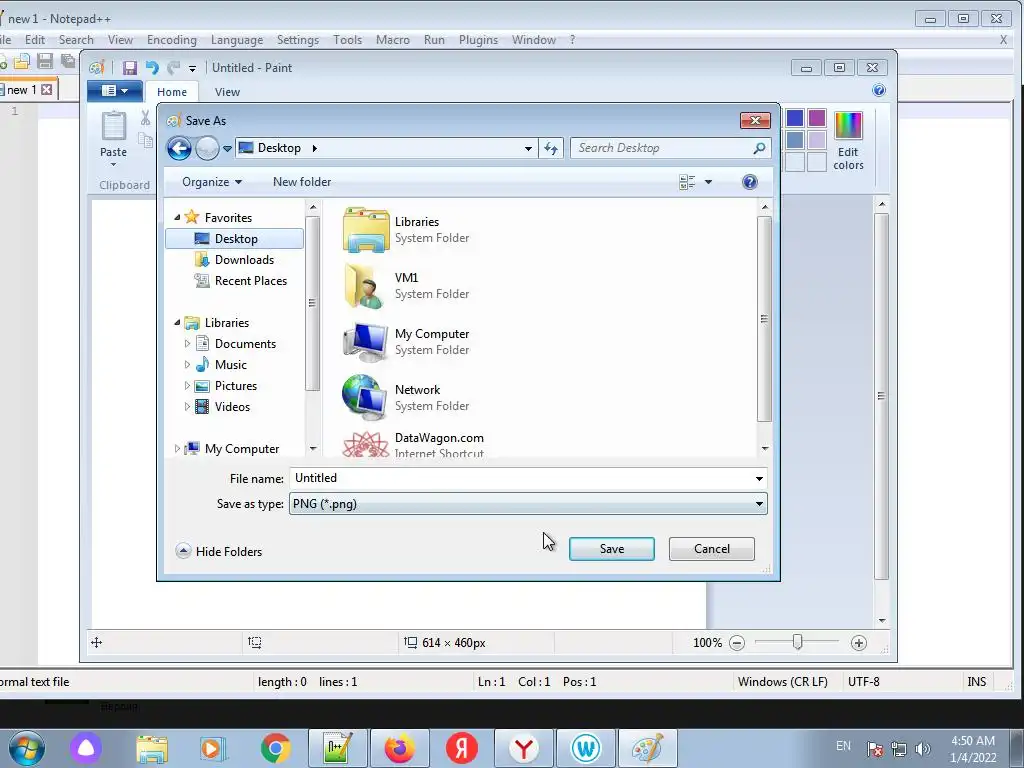
Task: Select the Libraries system folder icon
Action: coord(366,230)
